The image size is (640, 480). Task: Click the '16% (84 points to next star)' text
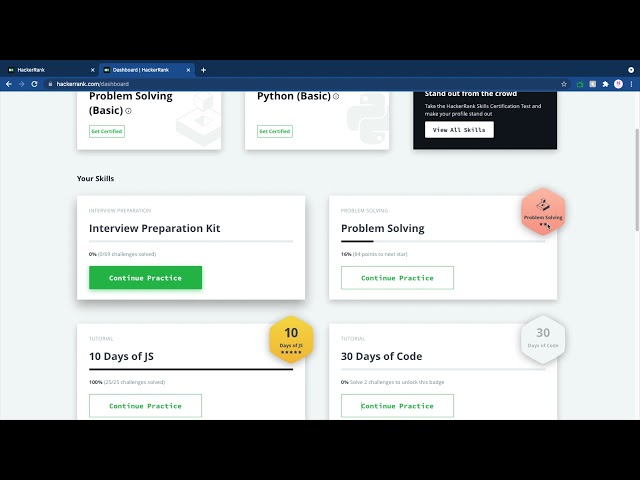tap(374, 254)
